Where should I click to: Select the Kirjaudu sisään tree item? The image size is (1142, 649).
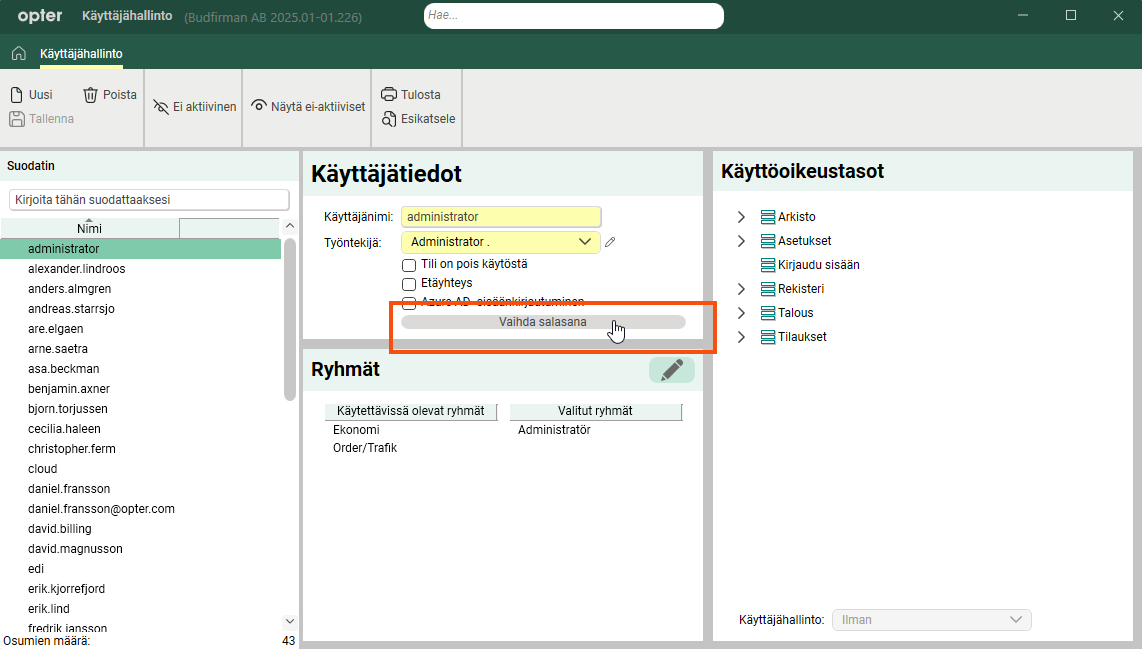tap(818, 265)
